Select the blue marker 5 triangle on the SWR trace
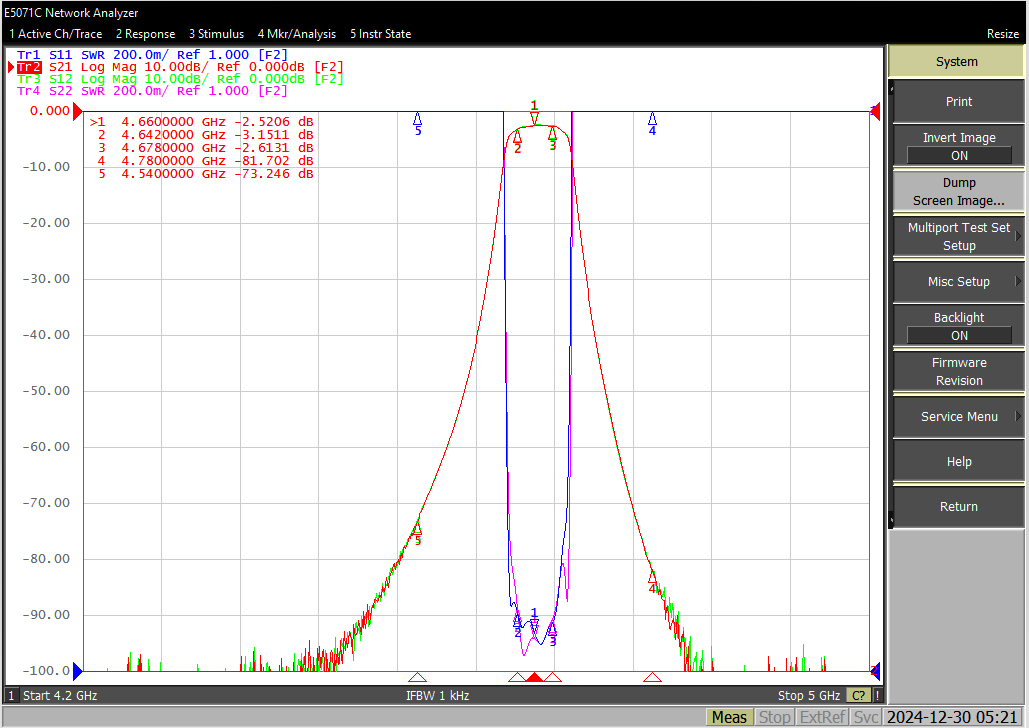The width and height of the screenshot is (1029, 728). (417, 119)
